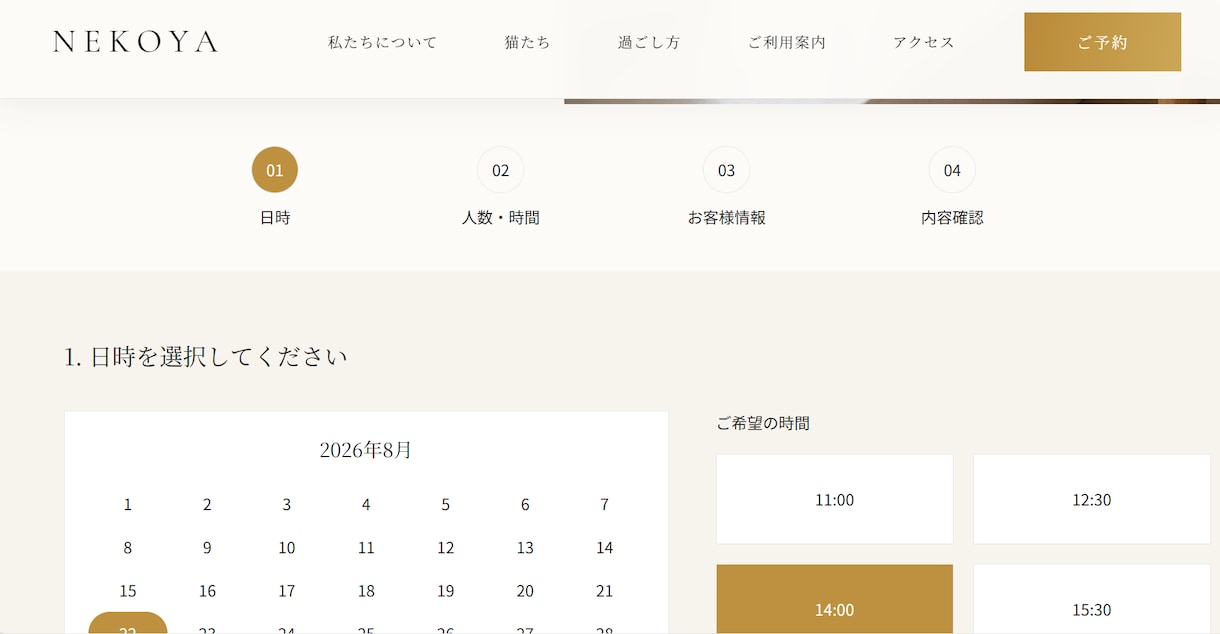Pick August 1 on the calendar
The width and height of the screenshot is (1220, 634).
pos(128,505)
